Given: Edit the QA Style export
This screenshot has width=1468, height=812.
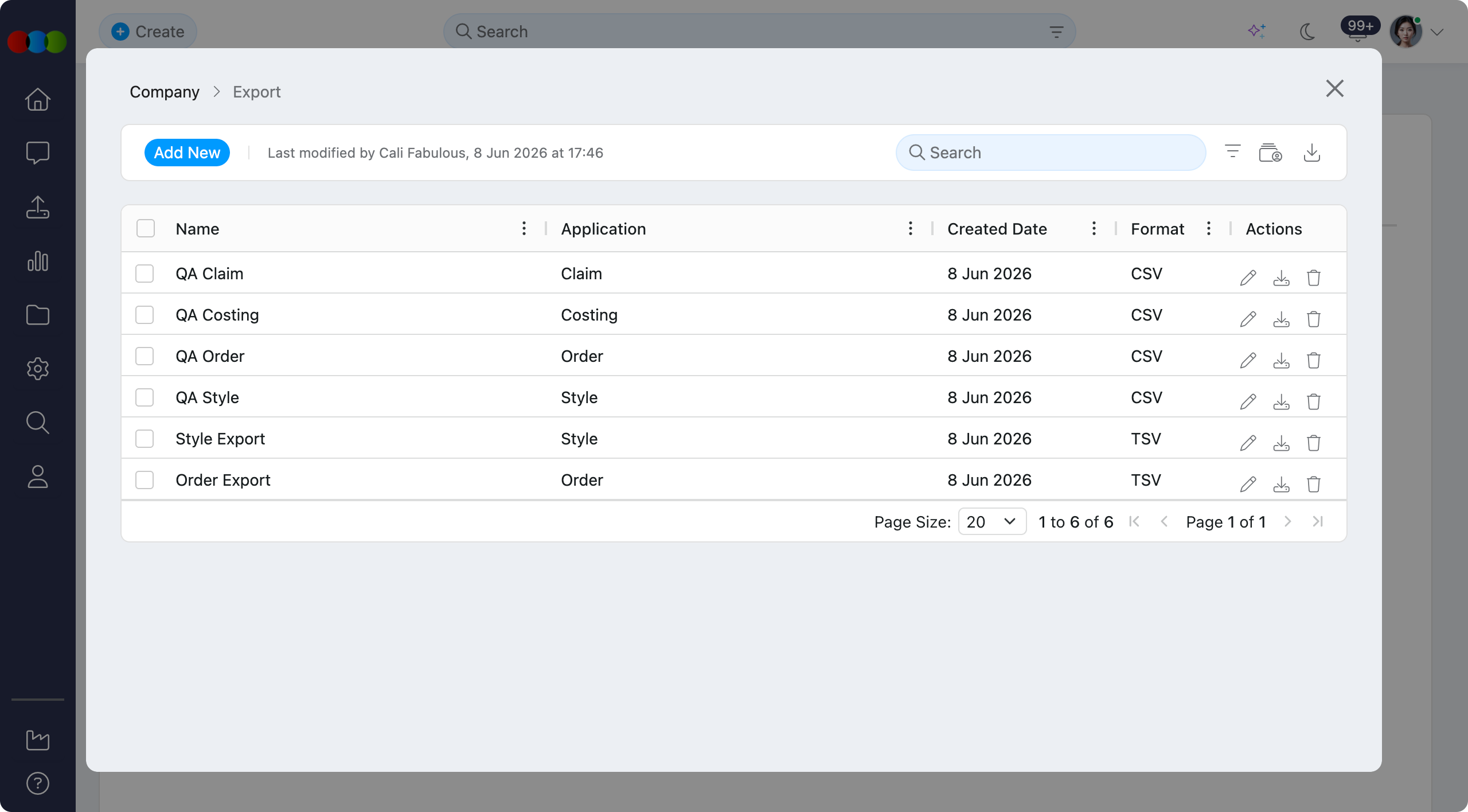Looking at the screenshot, I should point(1248,402).
